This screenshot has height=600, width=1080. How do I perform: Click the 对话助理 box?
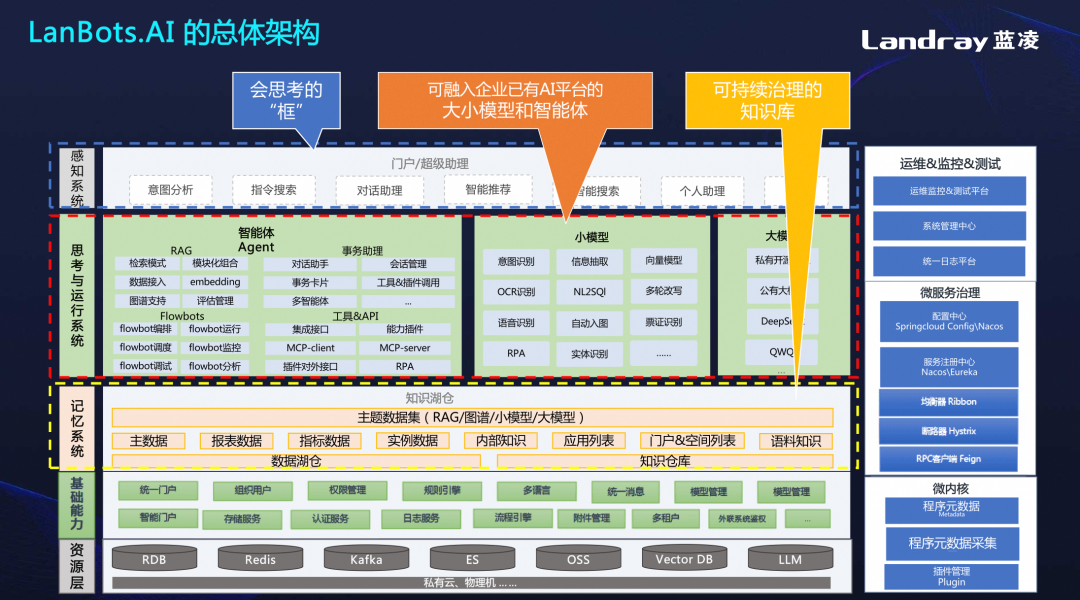[379, 190]
